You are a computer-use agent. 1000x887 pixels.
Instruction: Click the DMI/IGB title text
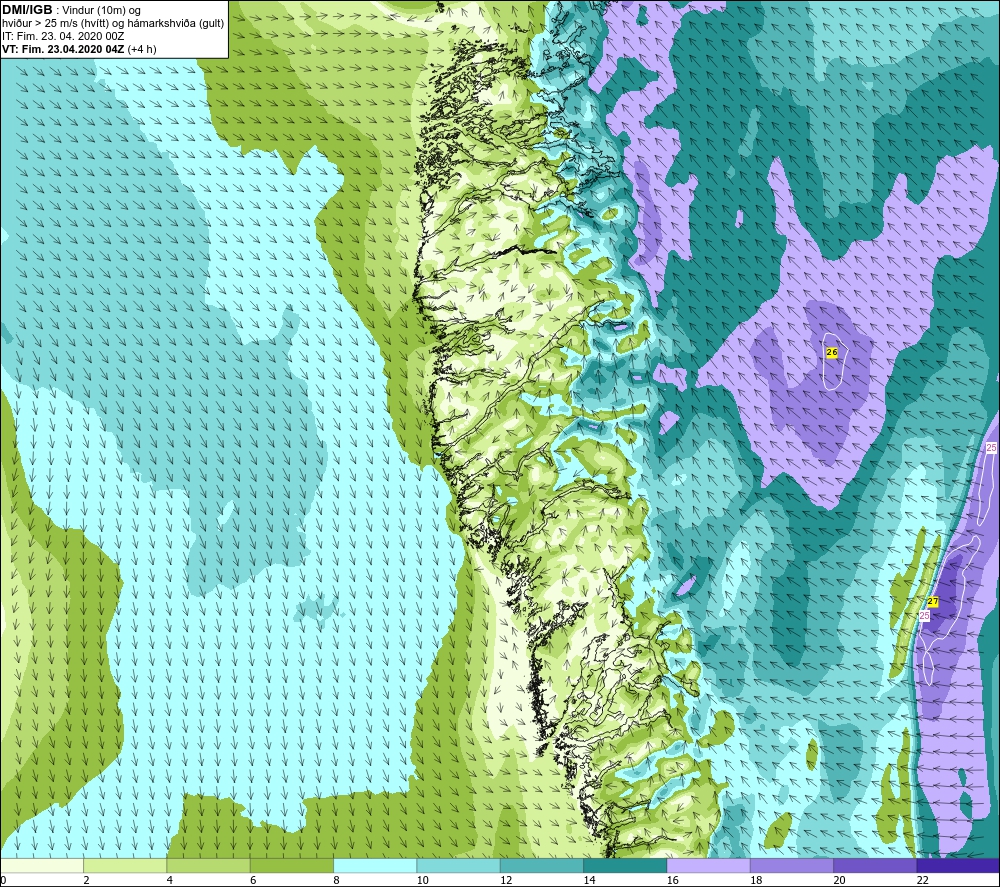point(27,10)
